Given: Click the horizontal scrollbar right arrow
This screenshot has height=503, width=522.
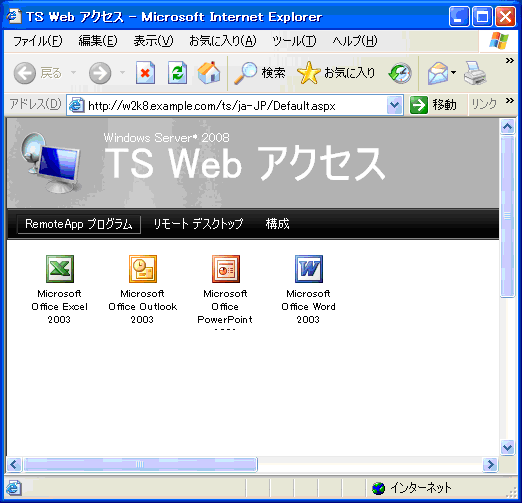Looking at the screenshot, I should pos(491,464).
